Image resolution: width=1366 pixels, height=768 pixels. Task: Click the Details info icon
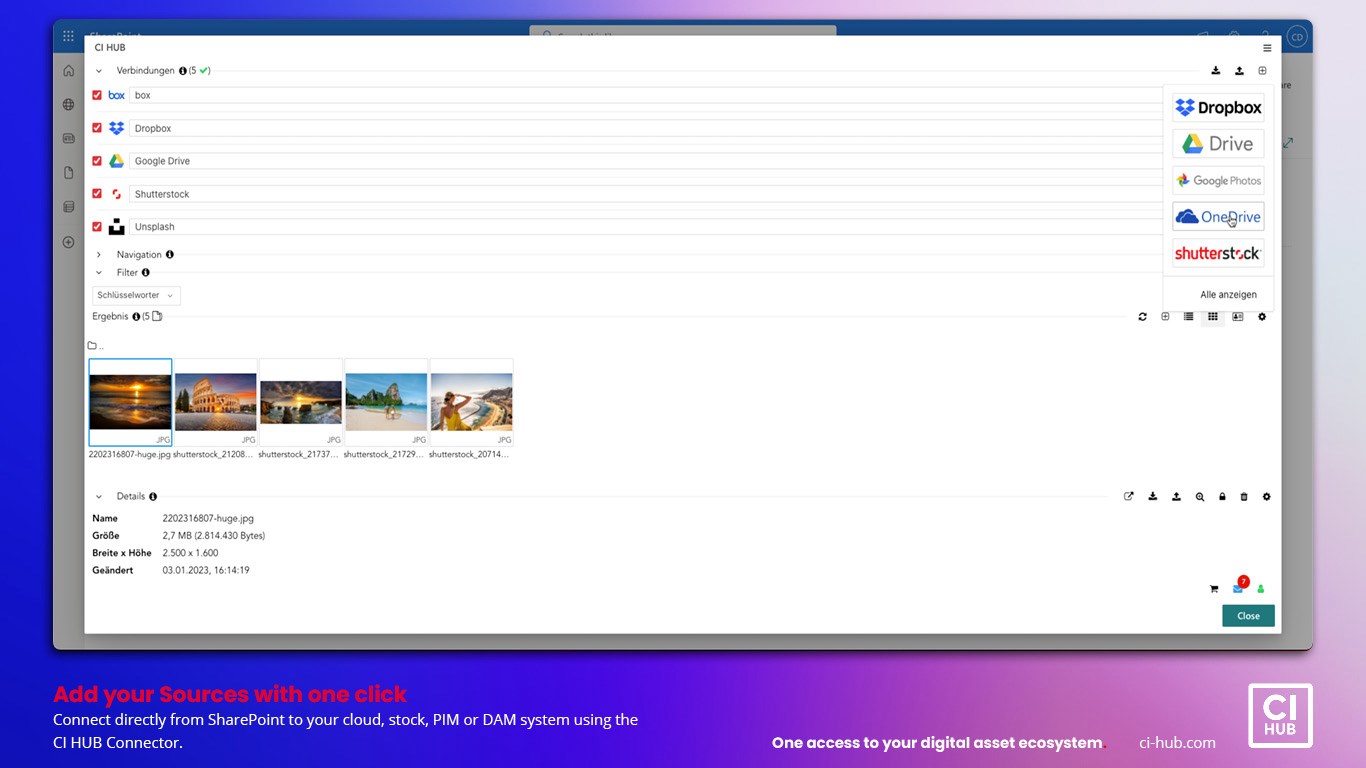coord(153,496)
